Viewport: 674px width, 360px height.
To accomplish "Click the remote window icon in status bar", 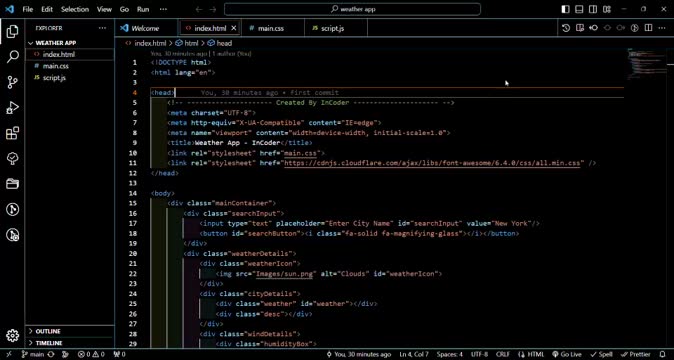I will point(9,354).
